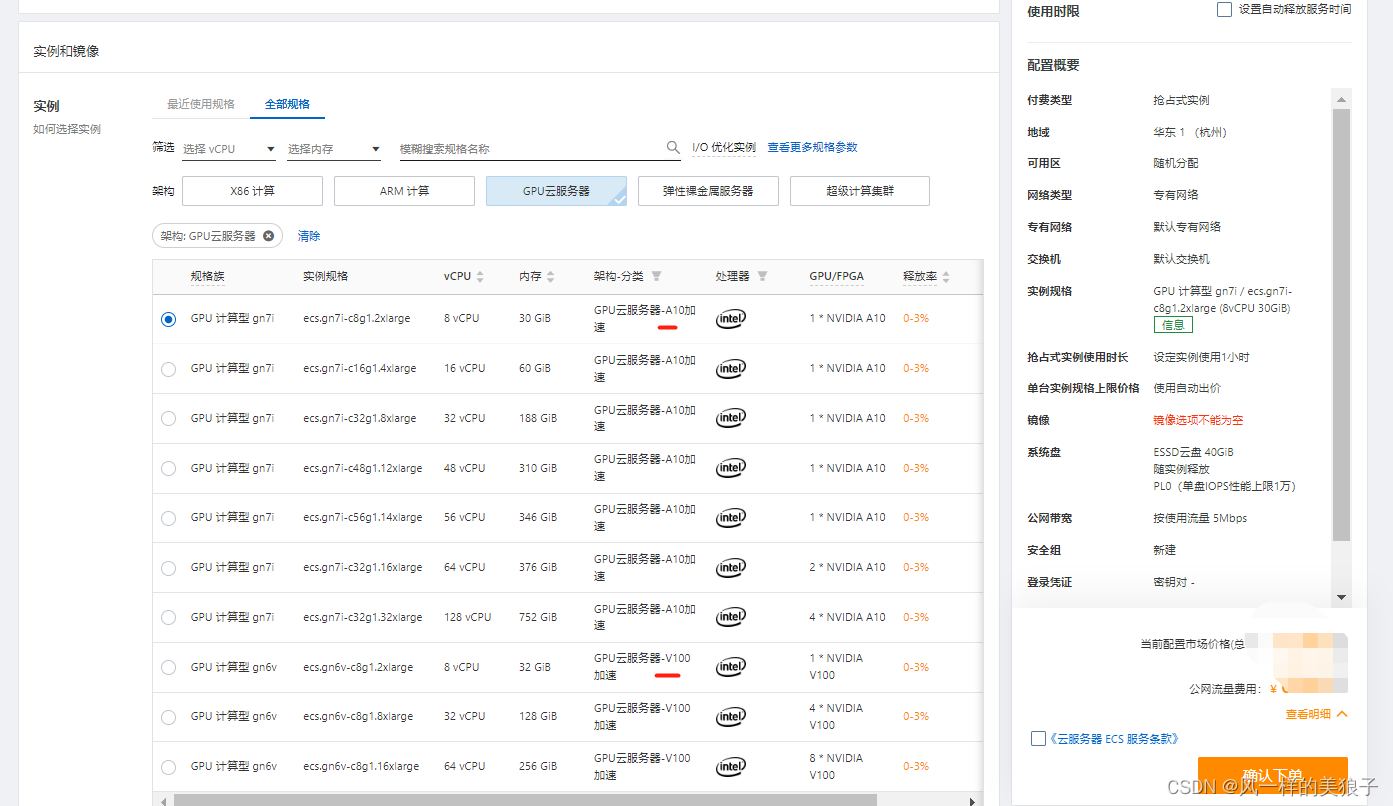Collapse the 查看明细 price details
Image resolution: width=1393 pixels, height=806 pixels.
click(1317, 714)
